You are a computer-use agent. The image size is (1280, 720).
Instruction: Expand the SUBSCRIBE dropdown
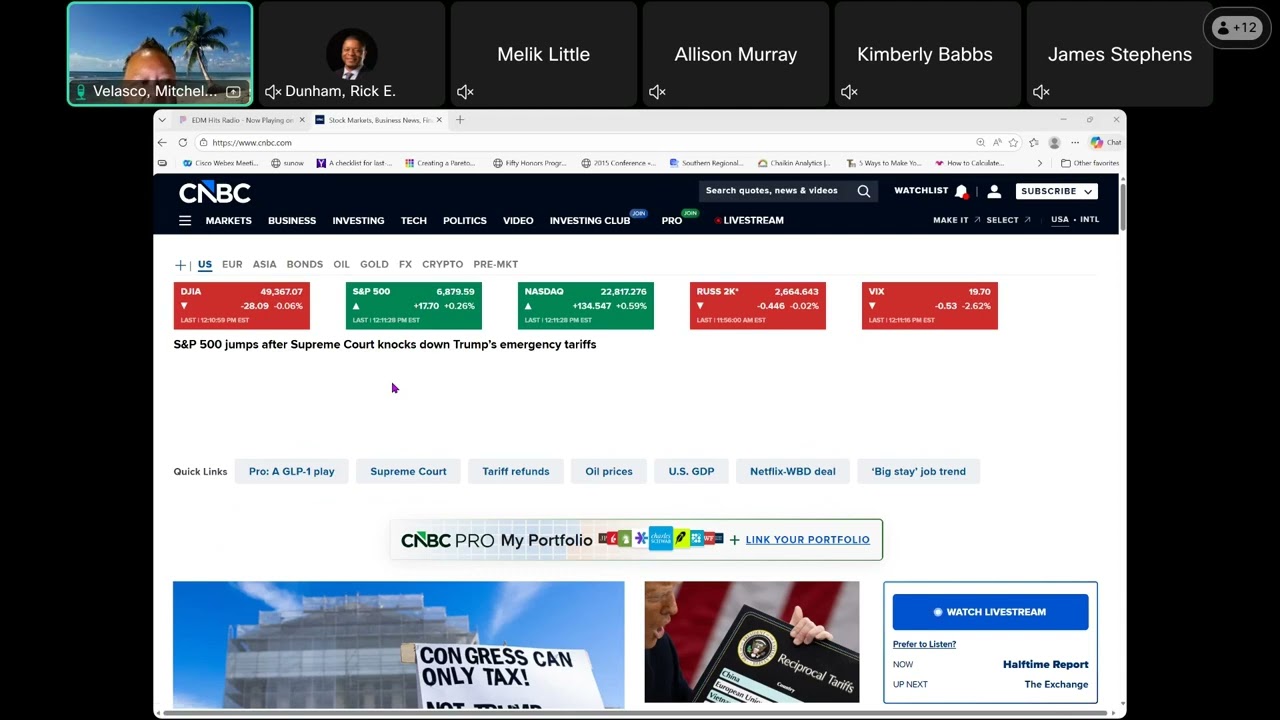pyautogui.click(x=1056, y=191)
